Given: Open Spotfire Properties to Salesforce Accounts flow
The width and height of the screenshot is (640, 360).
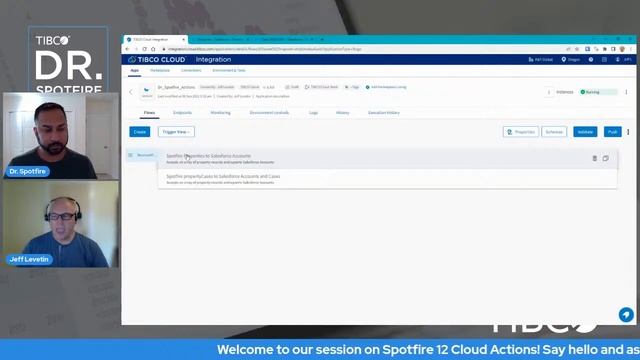Looking at the screenshot, I should pyautogui.click(x=387, y=159).
